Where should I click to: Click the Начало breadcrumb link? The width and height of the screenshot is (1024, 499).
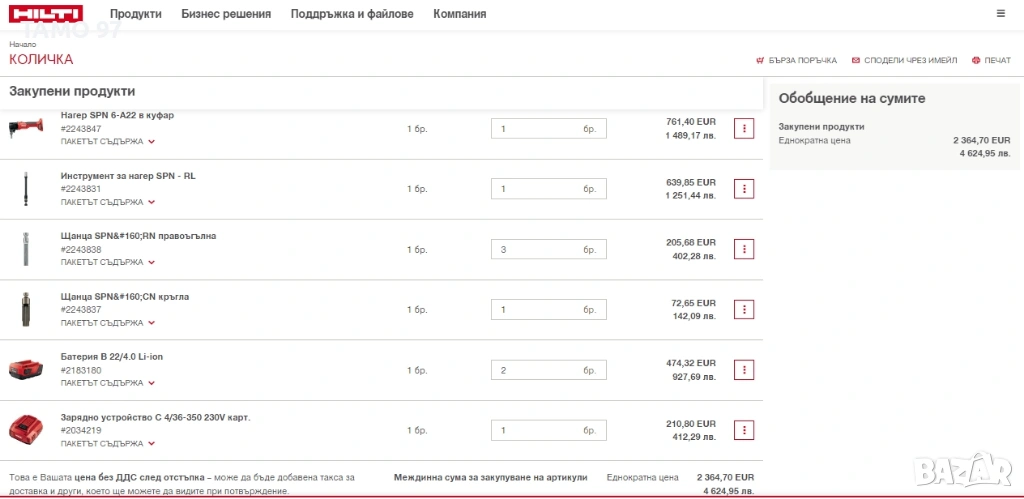23,44
